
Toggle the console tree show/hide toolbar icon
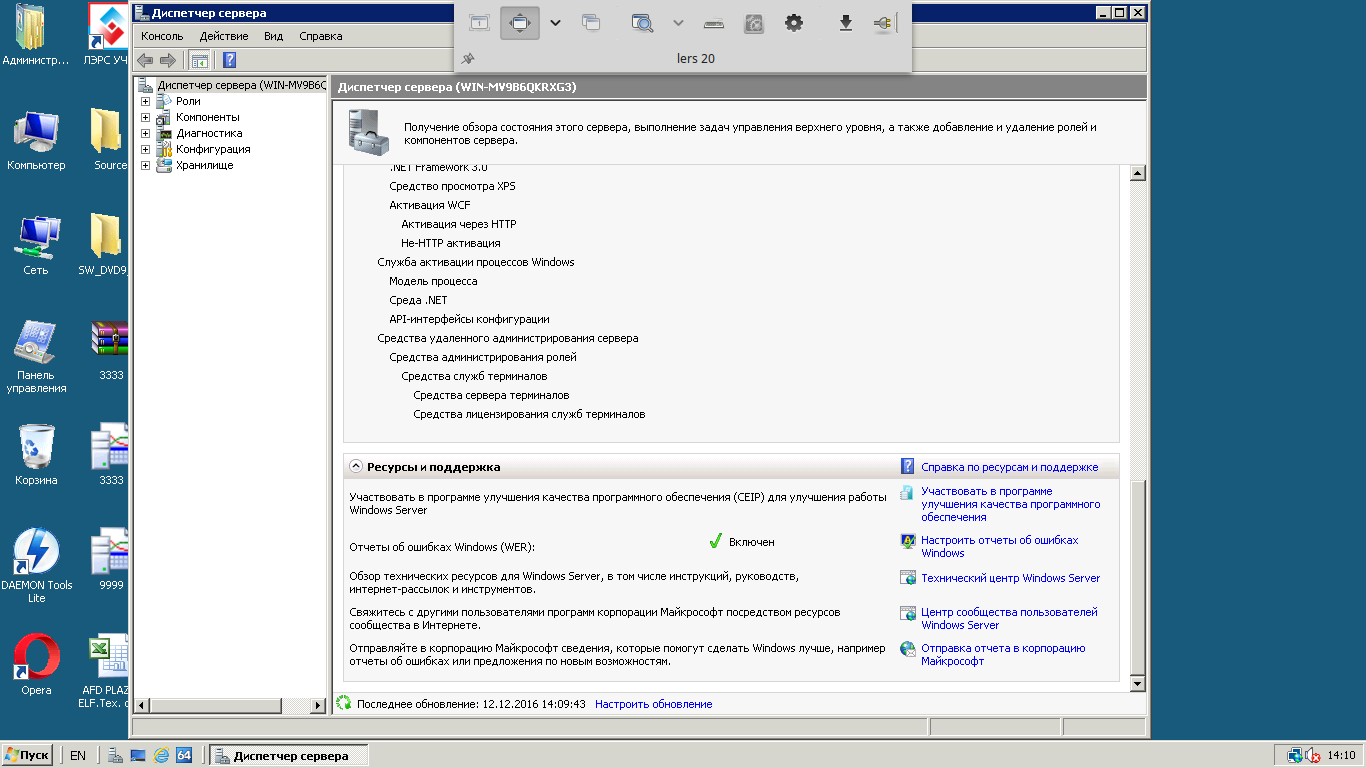point(199,60)
